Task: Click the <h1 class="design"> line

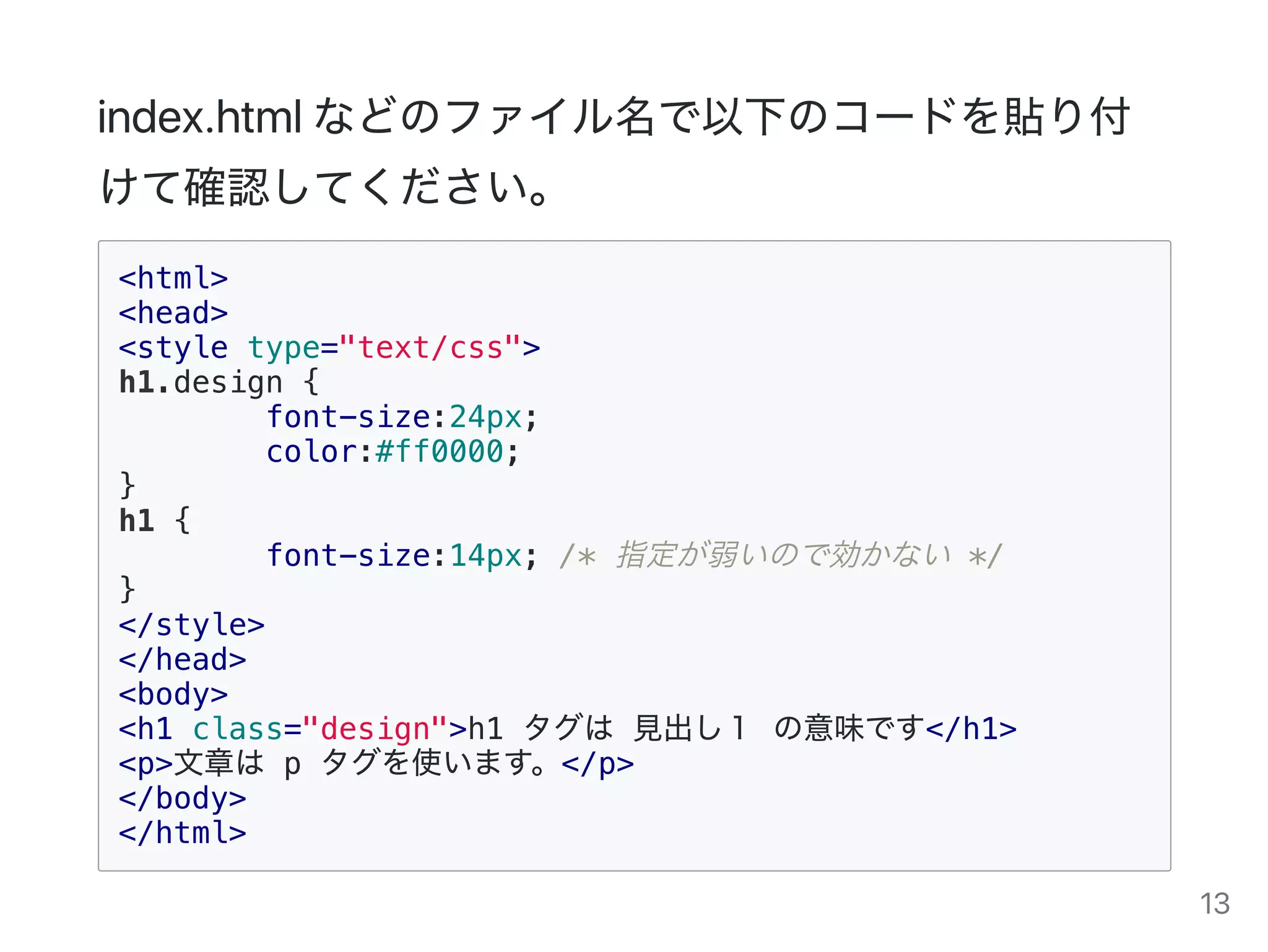Action: (x=568, y=729)
